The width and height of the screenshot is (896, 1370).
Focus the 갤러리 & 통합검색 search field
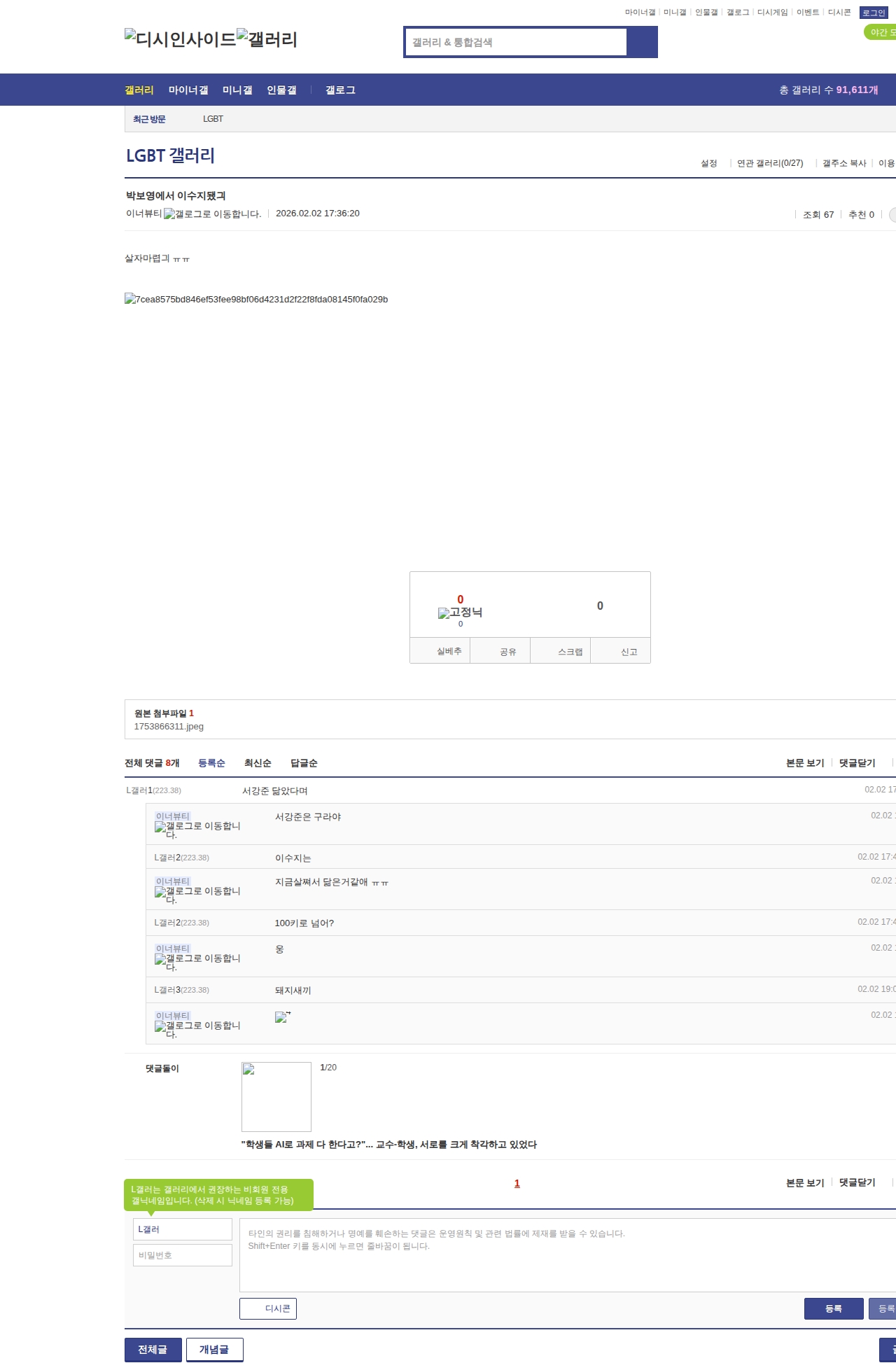pyautogui.click(x=517, y=42)
